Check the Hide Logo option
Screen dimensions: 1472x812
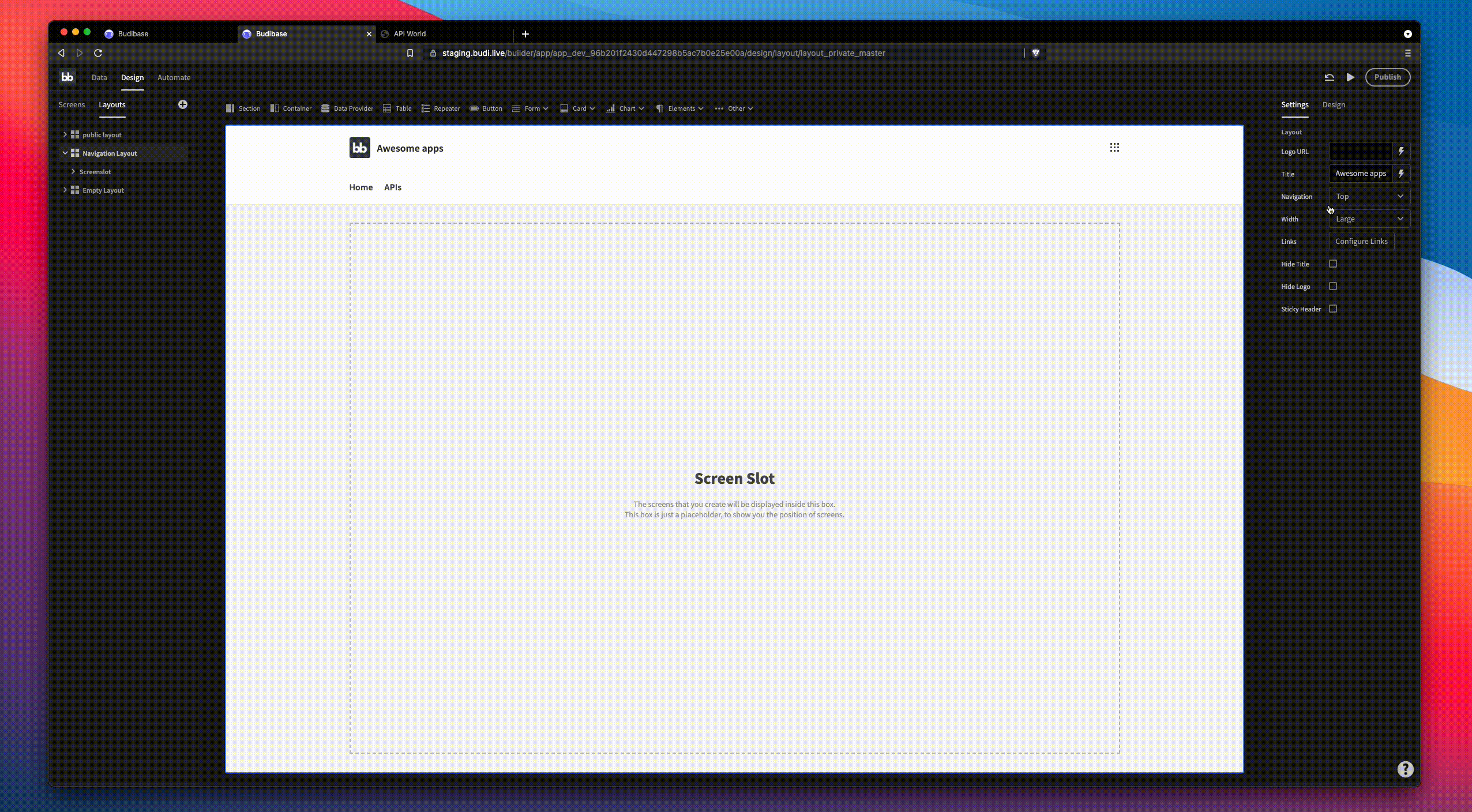pyautogui.click(x=1332, y=286)
